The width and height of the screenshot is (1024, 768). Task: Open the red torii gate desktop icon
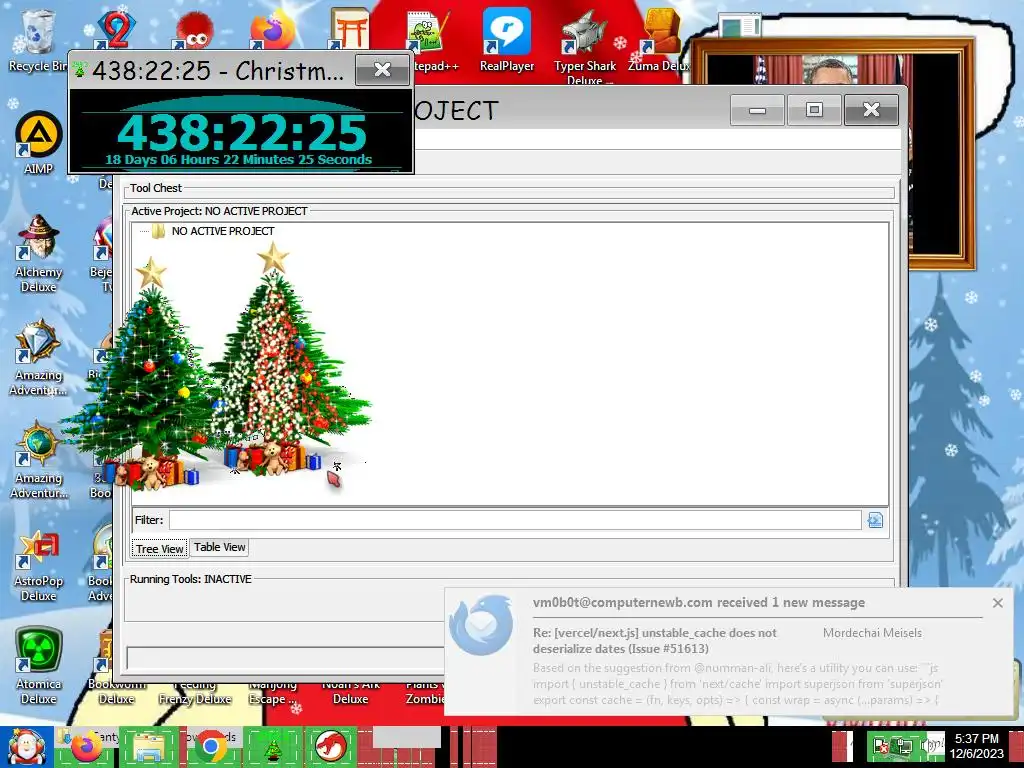point(349,29)
